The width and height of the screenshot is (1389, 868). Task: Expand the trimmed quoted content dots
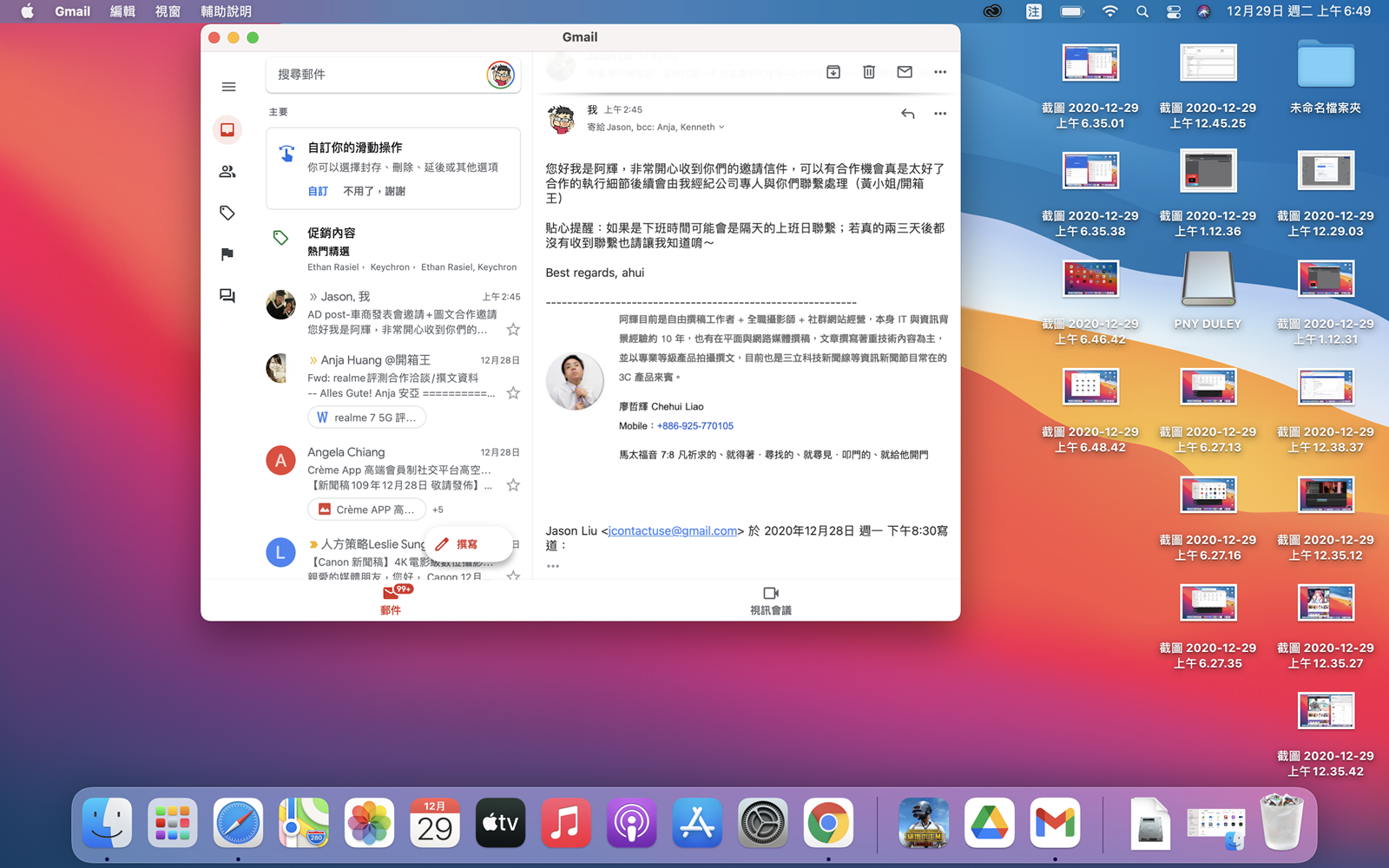pos(553,566)
